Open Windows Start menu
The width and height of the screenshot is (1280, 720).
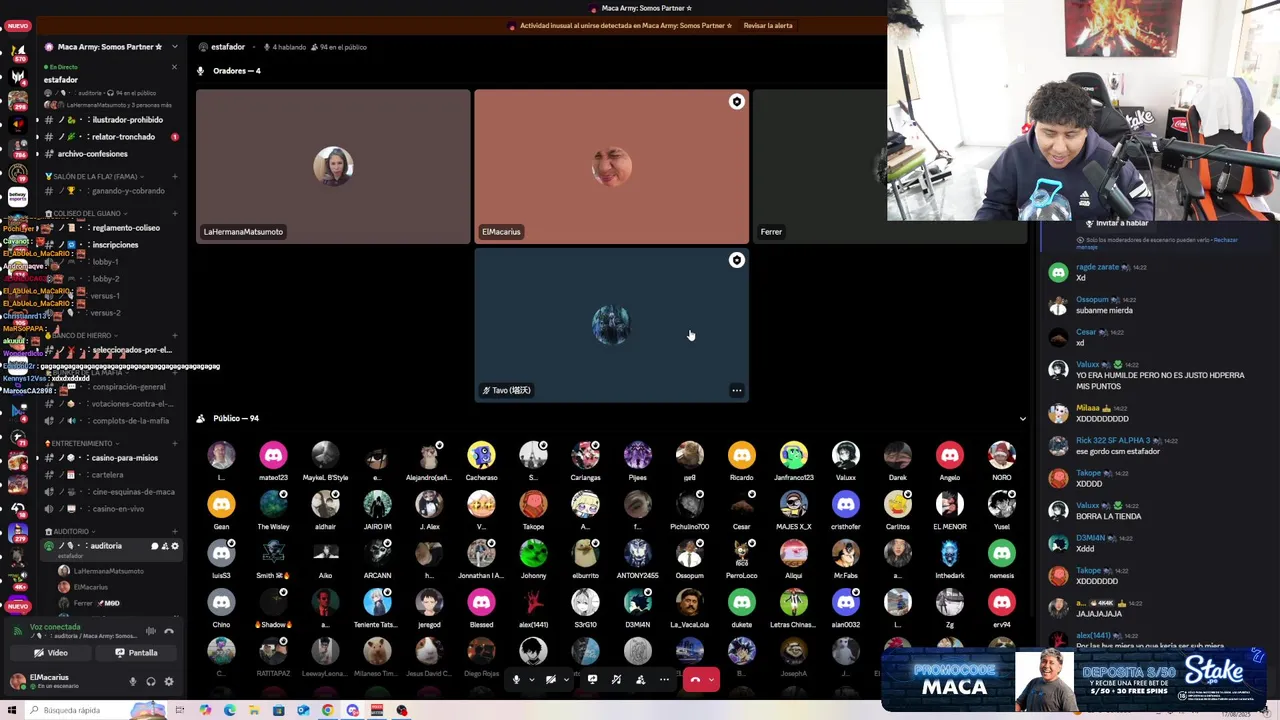pos(11,711)
